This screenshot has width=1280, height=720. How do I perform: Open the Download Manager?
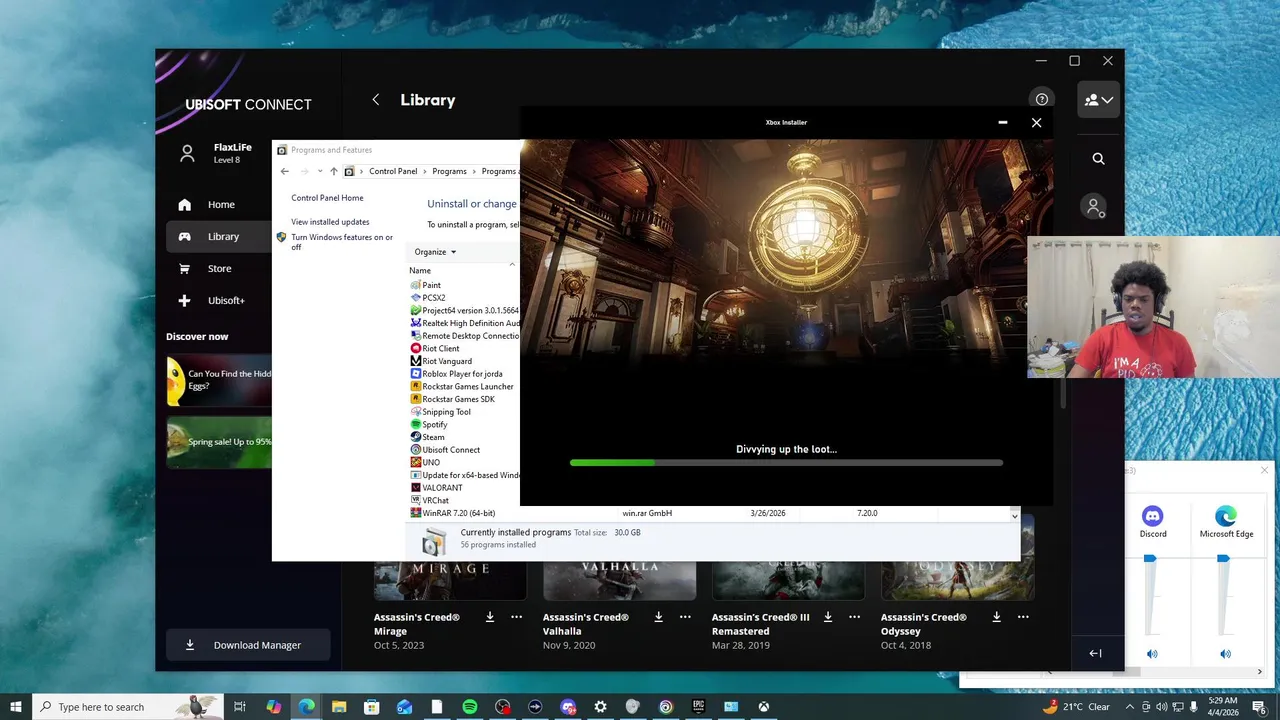tap(248, 645)
